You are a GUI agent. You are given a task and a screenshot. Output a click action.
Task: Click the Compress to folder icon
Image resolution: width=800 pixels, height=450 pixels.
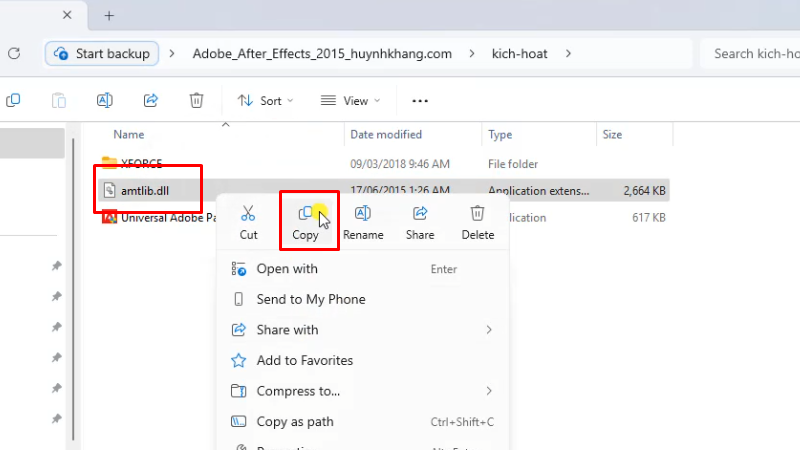click(238, 391)
